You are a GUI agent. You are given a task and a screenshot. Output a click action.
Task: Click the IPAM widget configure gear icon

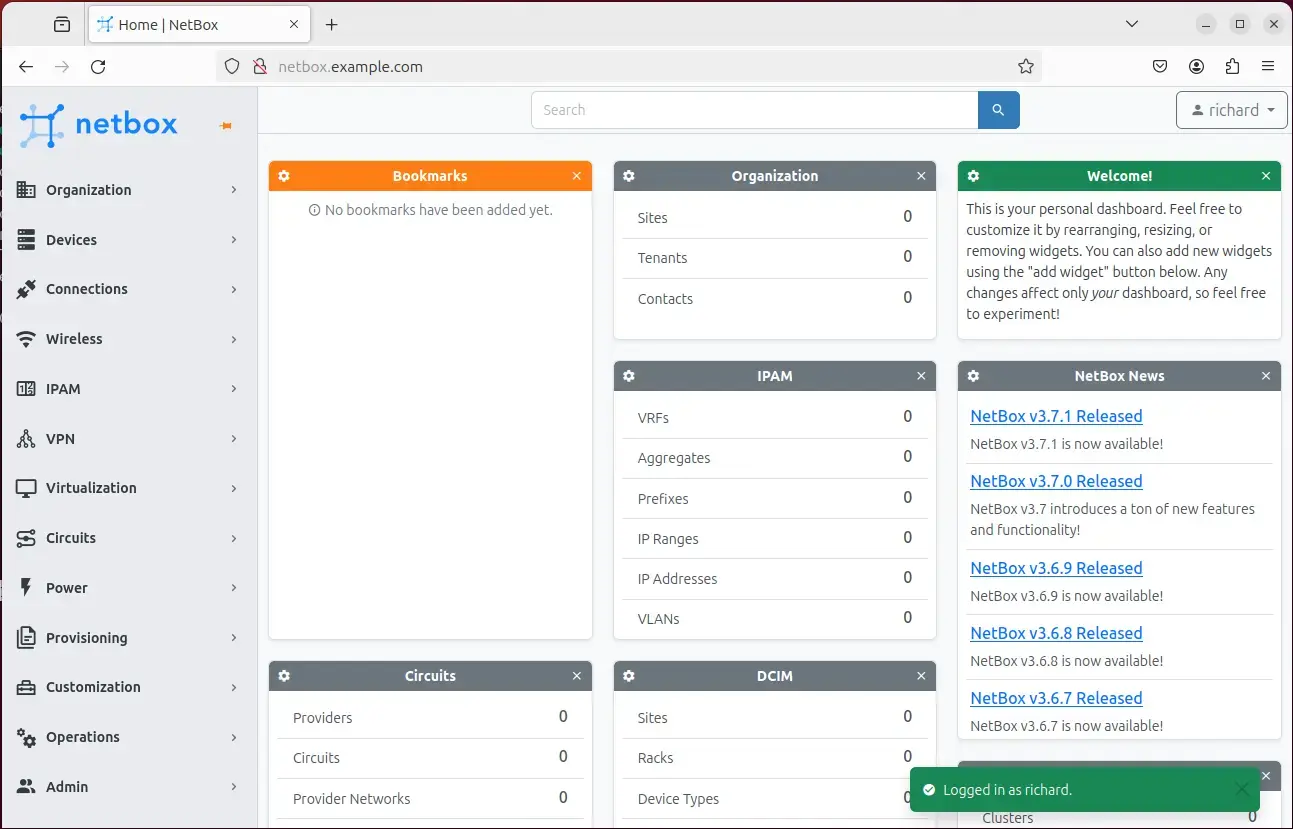[x=629, y=376]
